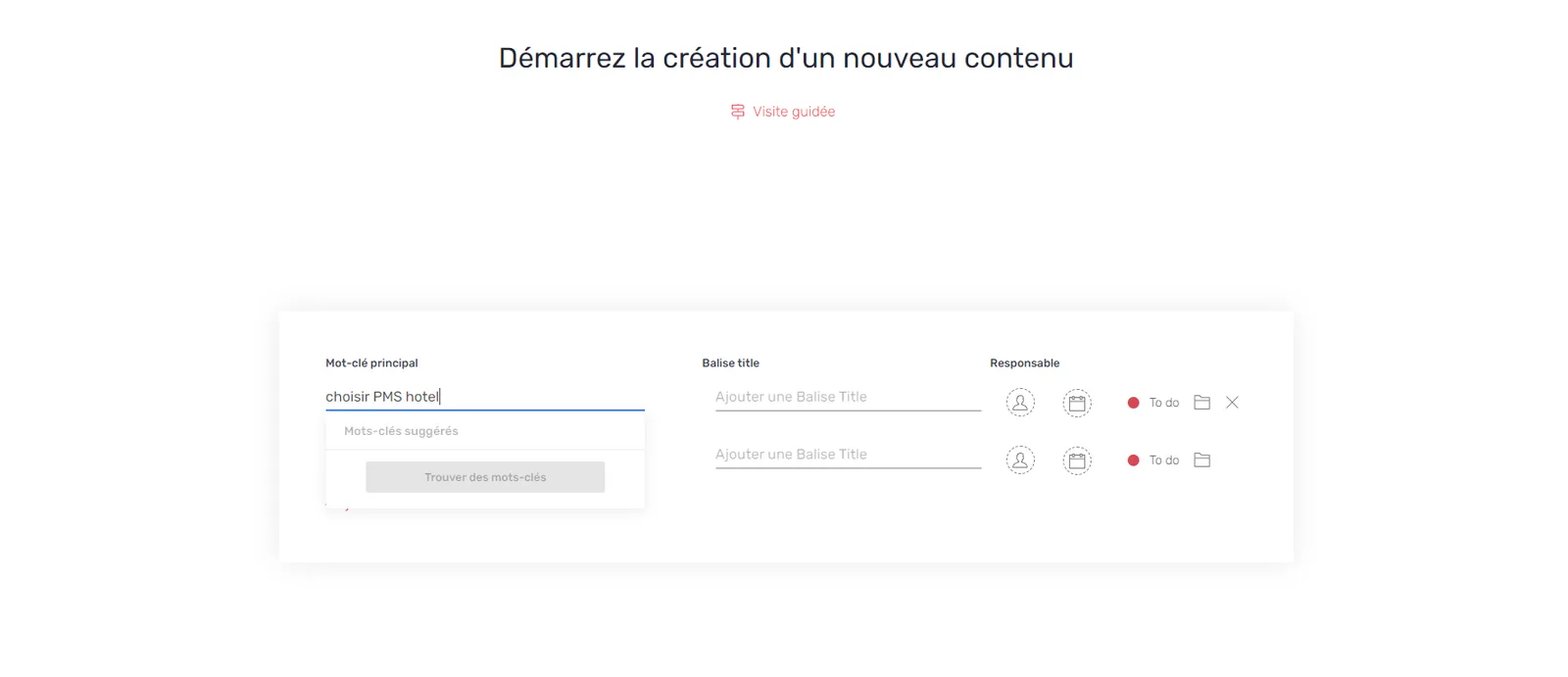Image resolution: width=1568 pixels, height=677 pixels.
Task: Click the red status dot in first row
Action: pyautogui.click(x=1133, y=403)
